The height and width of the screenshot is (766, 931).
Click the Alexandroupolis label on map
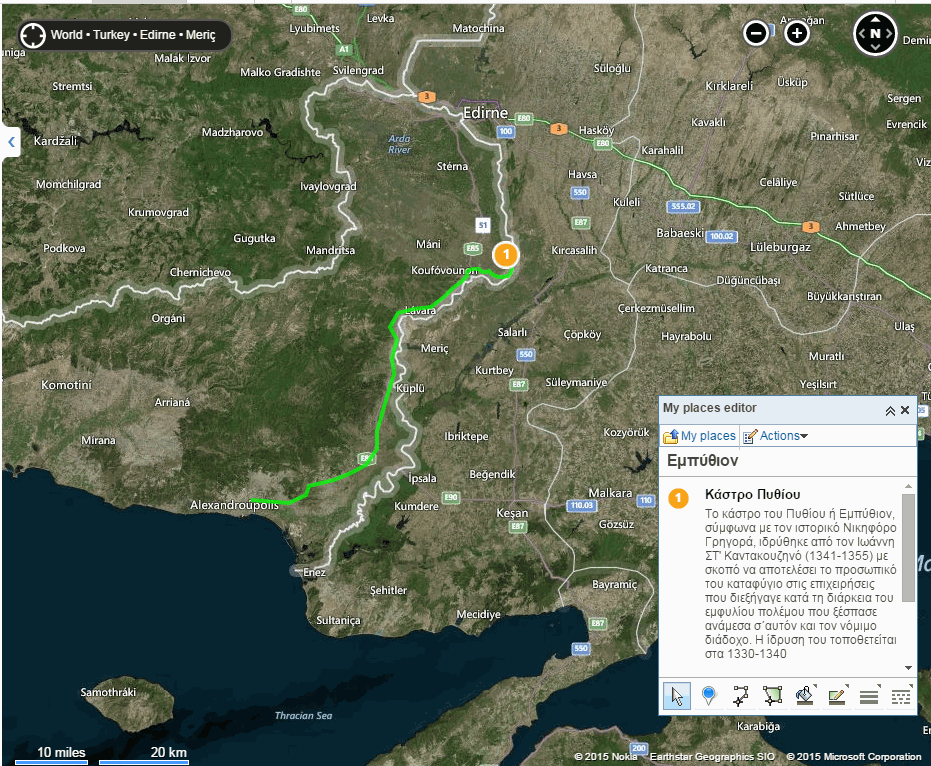[x=234, y=505]
